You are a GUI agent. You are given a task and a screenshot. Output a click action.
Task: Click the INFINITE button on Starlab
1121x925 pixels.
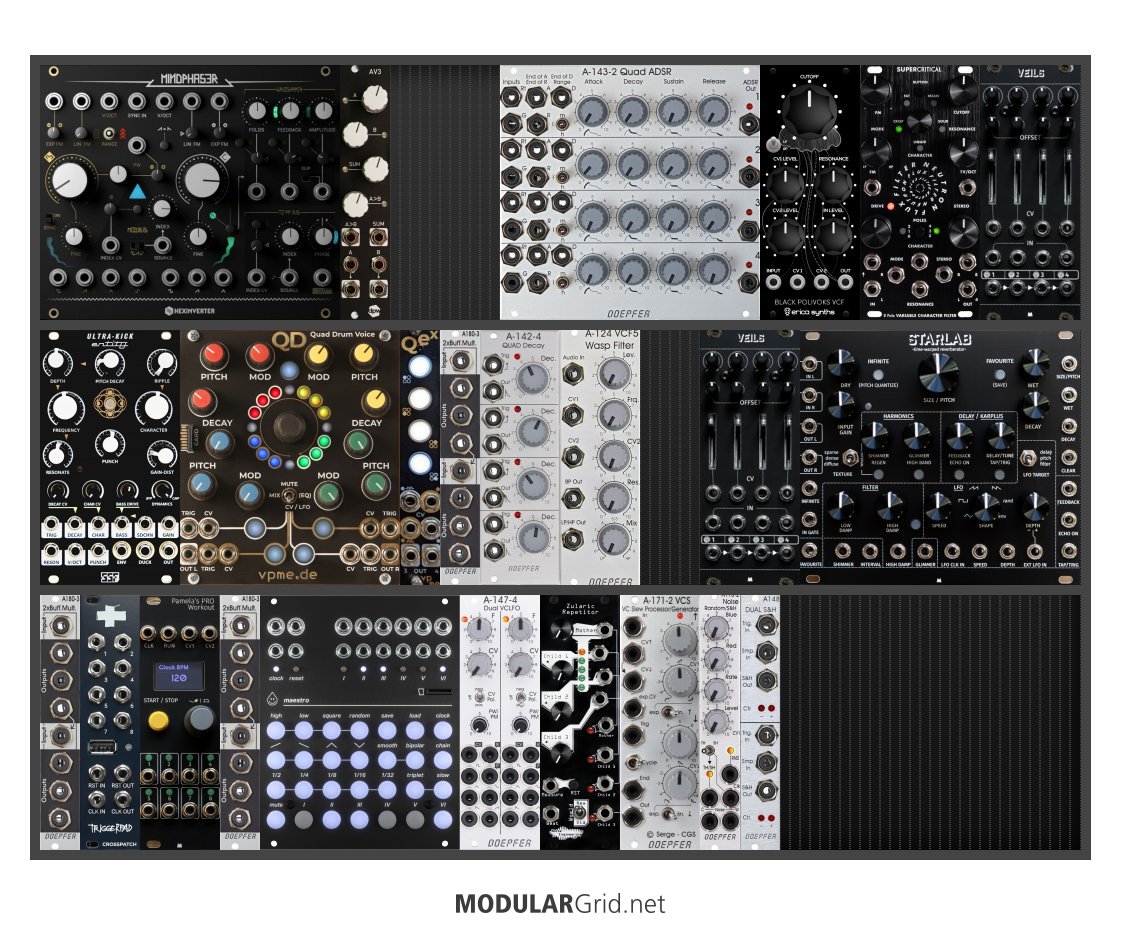click(x=878, y=373)
